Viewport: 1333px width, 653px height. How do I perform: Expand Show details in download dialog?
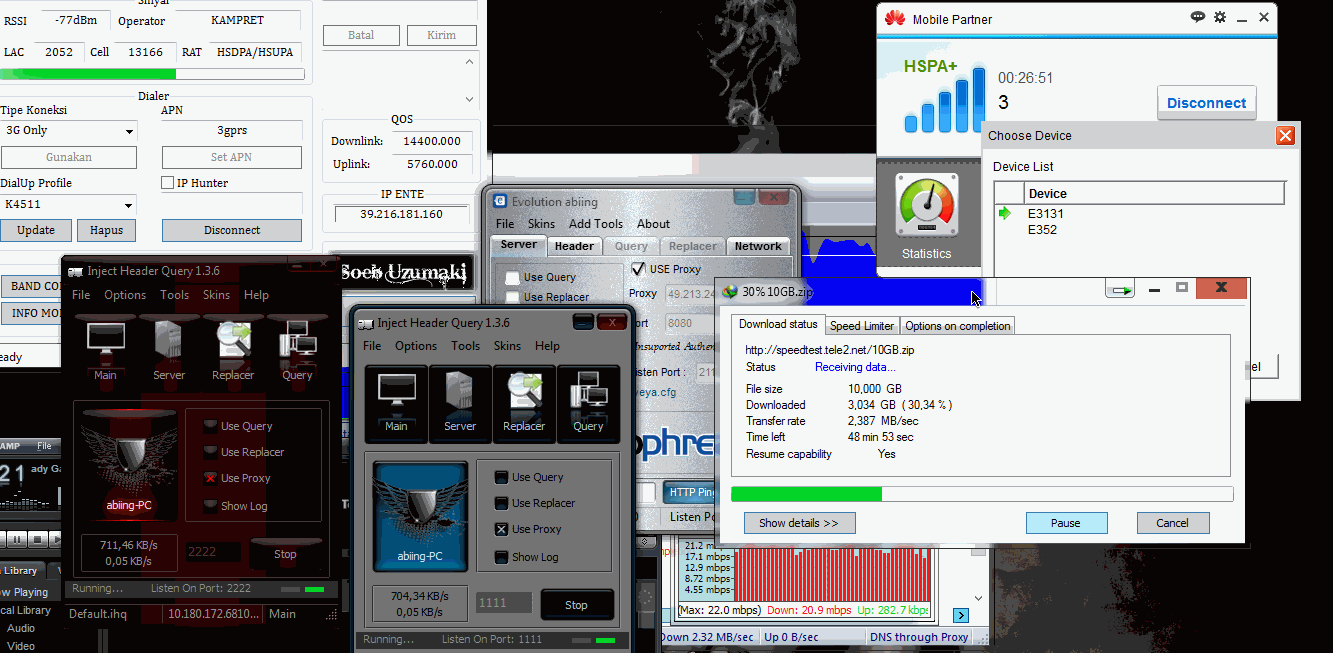tap(798, 523)
